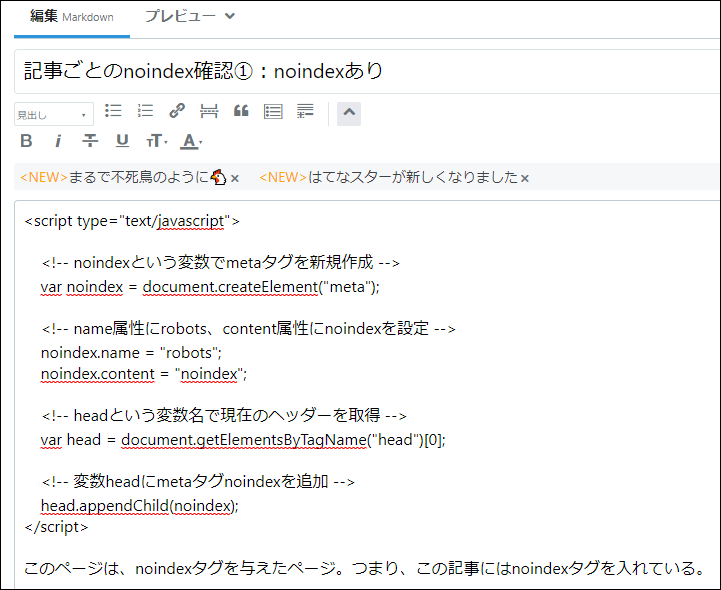
Task: Open the はてなスターが新しくなりました news link
Action: [x=389, y=177]
